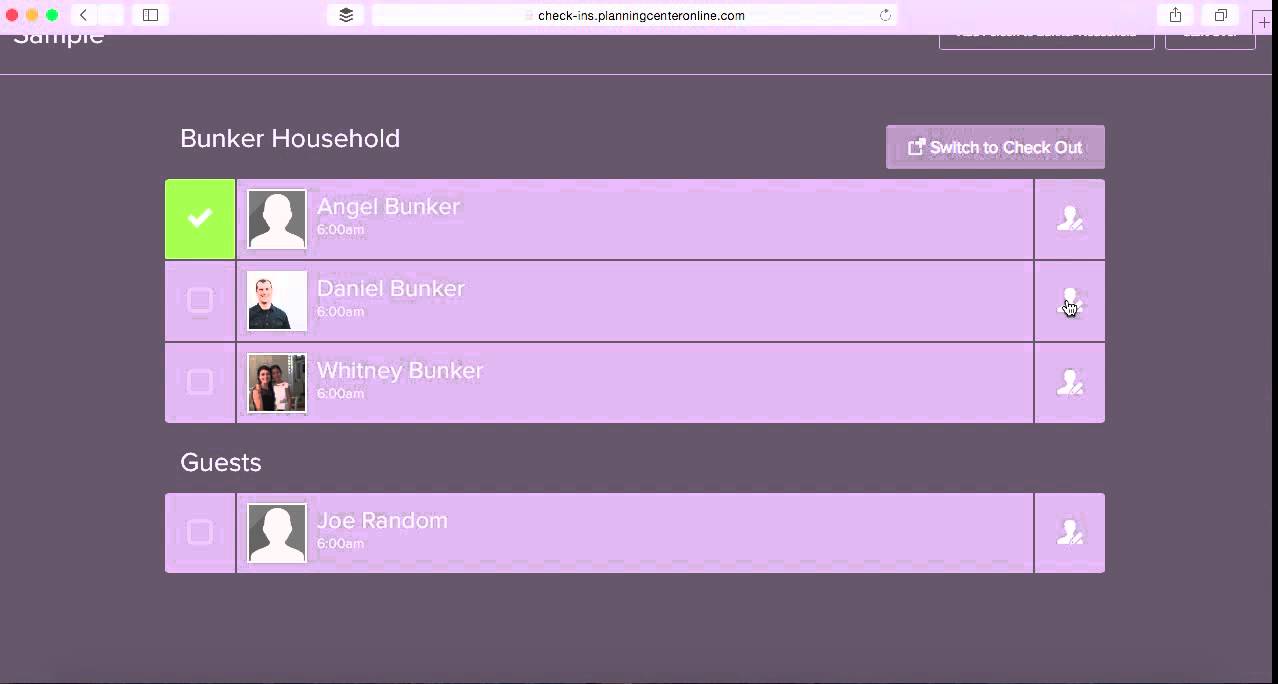Click the 'Bunker Household' heading

290,138
